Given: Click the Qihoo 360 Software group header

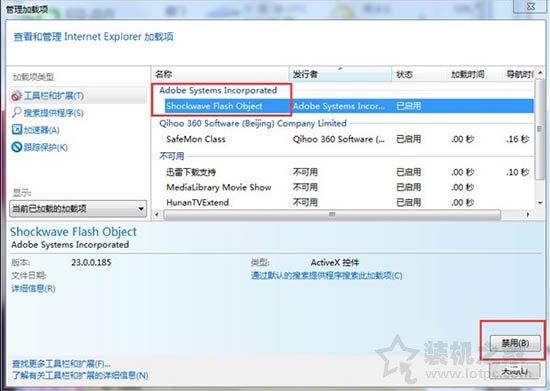Looking at the screenshot, I should (253, 123).
